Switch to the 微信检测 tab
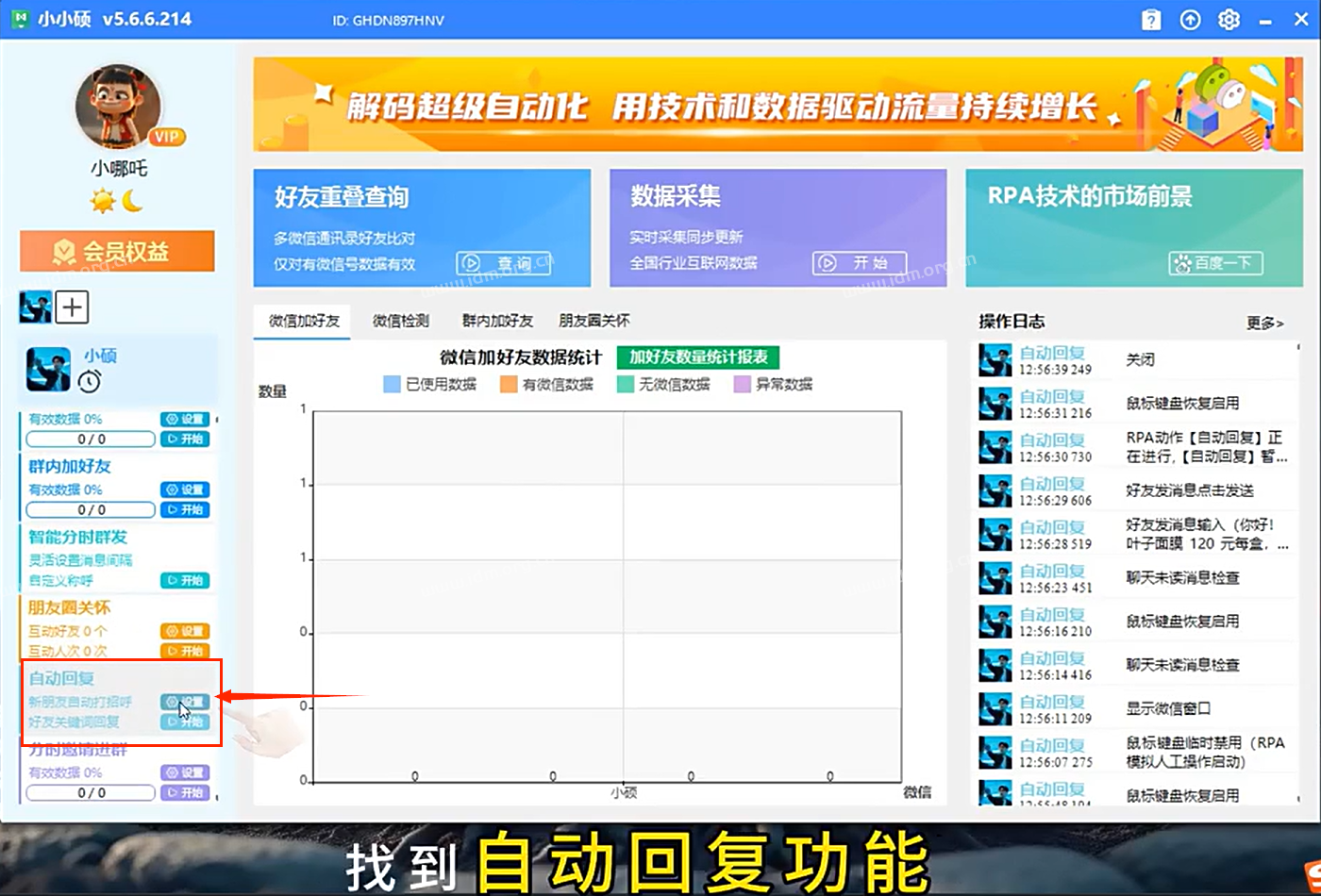 (400, 321)
